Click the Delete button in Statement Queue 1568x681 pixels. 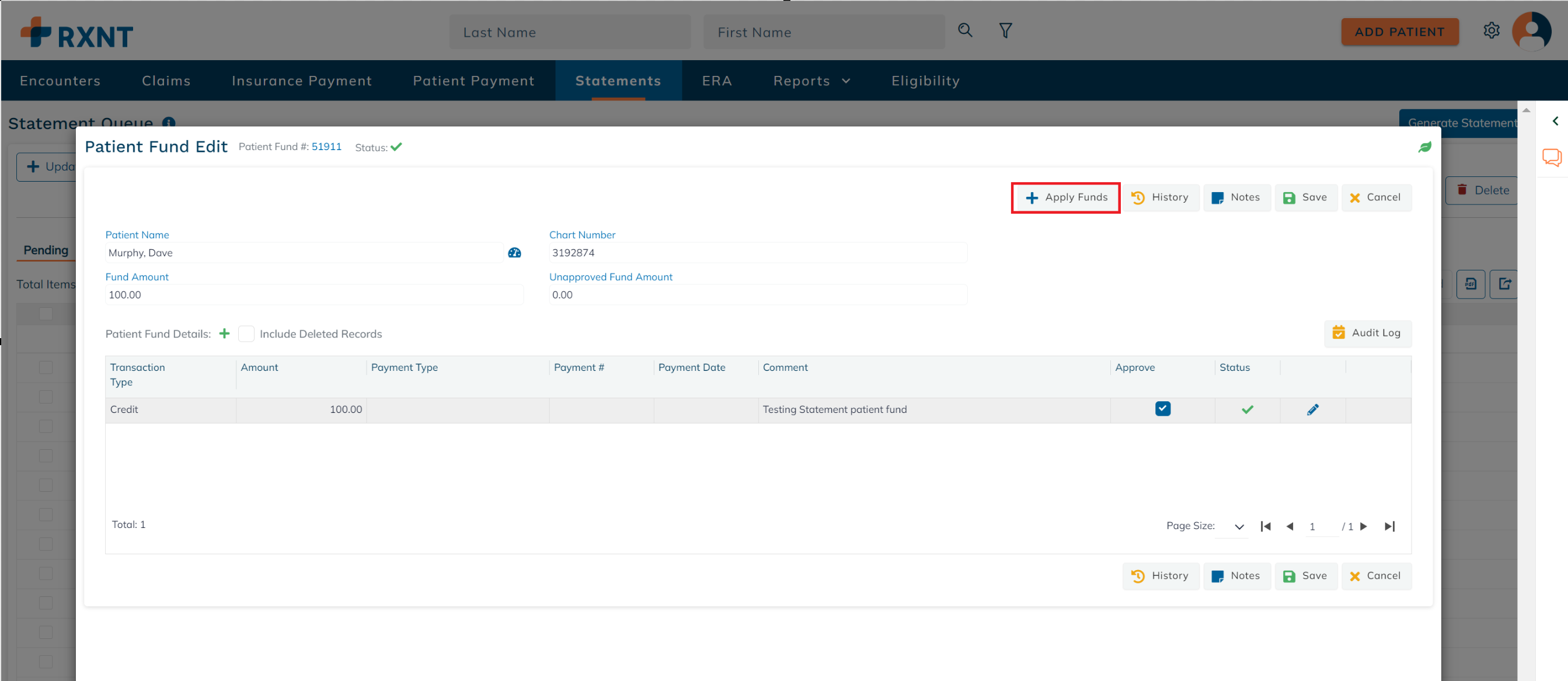(x=1483, y=190)
